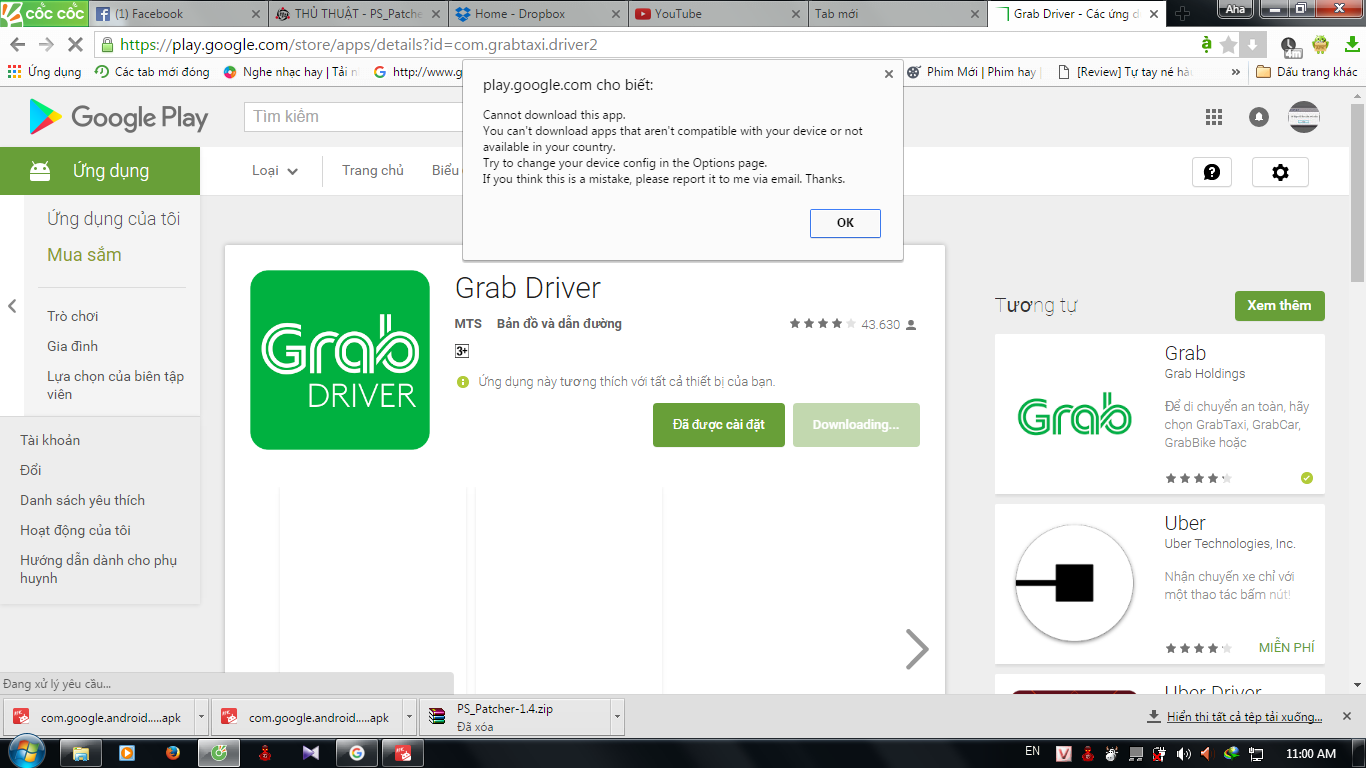Open Phim Mới bookmark
Image resolution: width=1366 pixels, height=768 pixels.
point(974,72)
